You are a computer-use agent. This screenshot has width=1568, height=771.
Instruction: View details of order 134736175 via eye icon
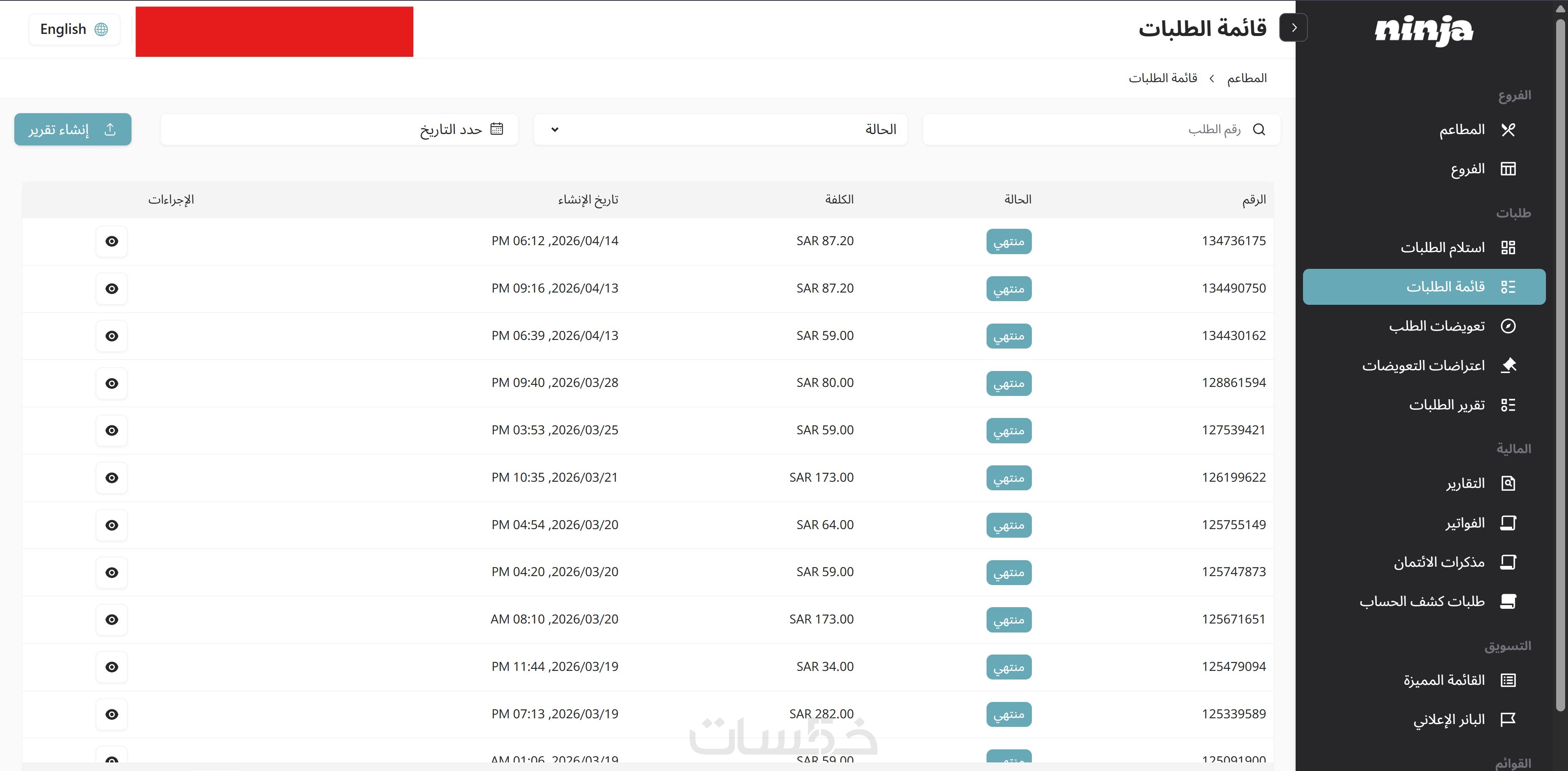111,241
